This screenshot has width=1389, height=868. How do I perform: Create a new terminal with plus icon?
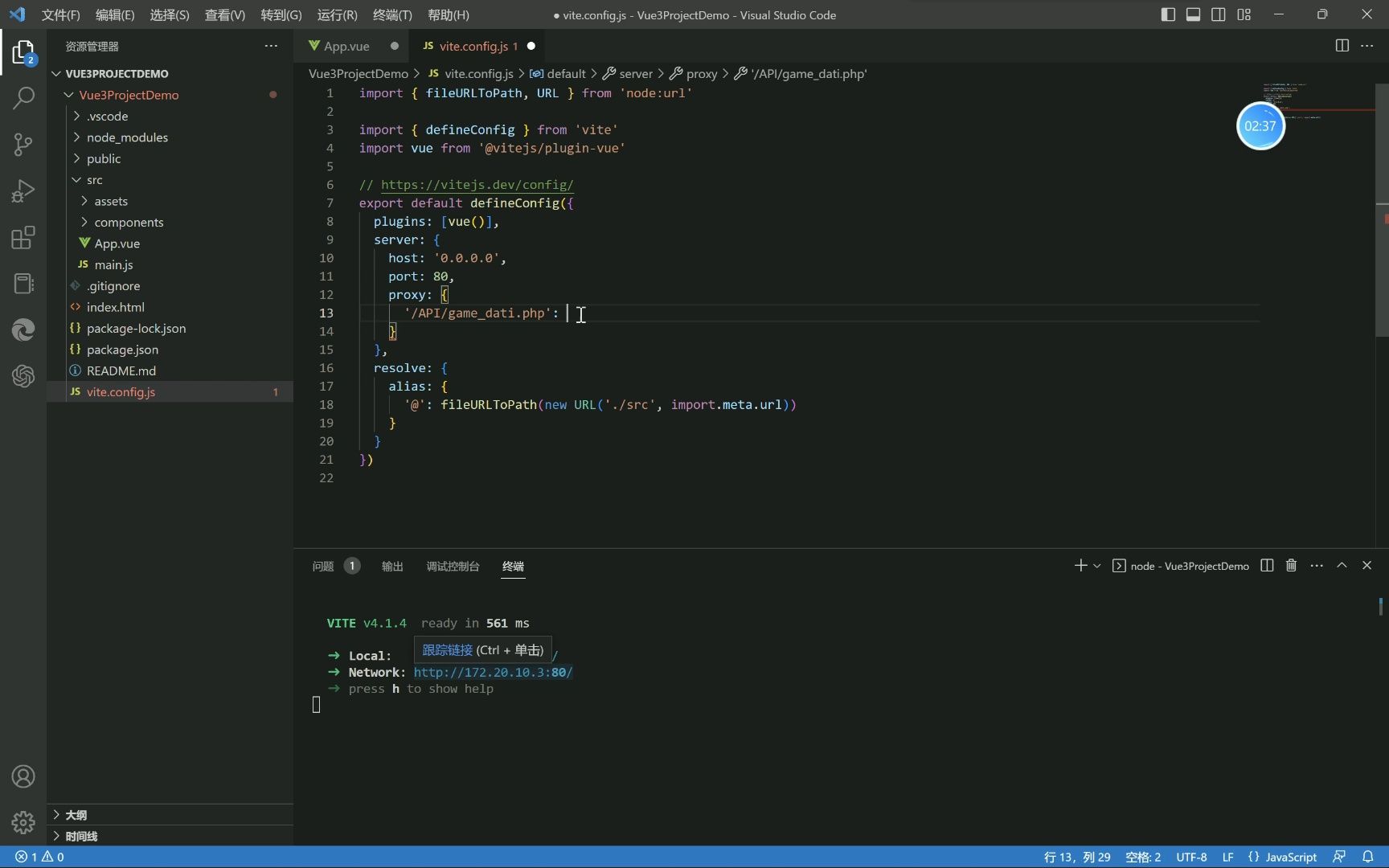(1080, 566)
